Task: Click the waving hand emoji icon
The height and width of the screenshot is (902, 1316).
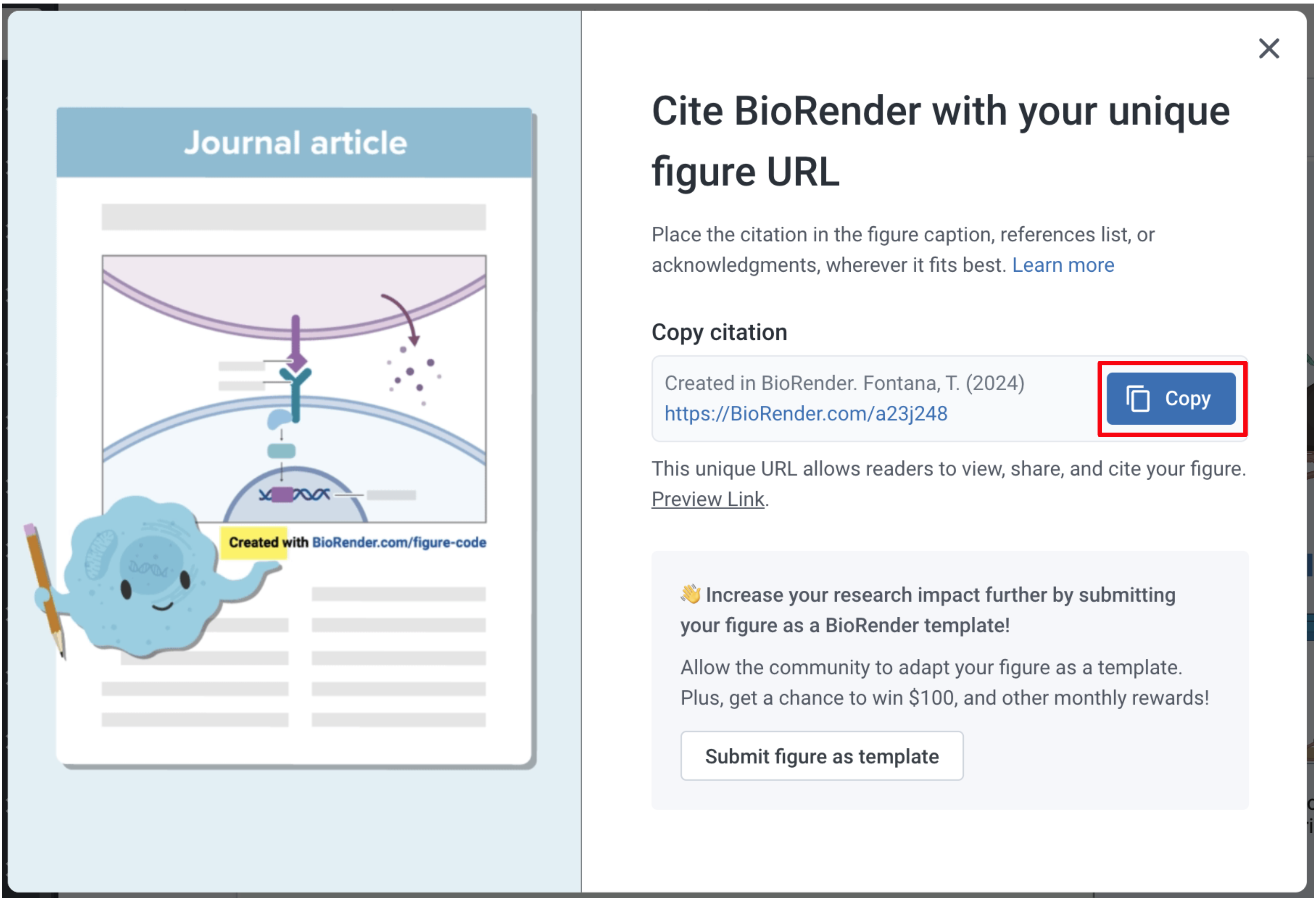Action: (x=690, y=595)
